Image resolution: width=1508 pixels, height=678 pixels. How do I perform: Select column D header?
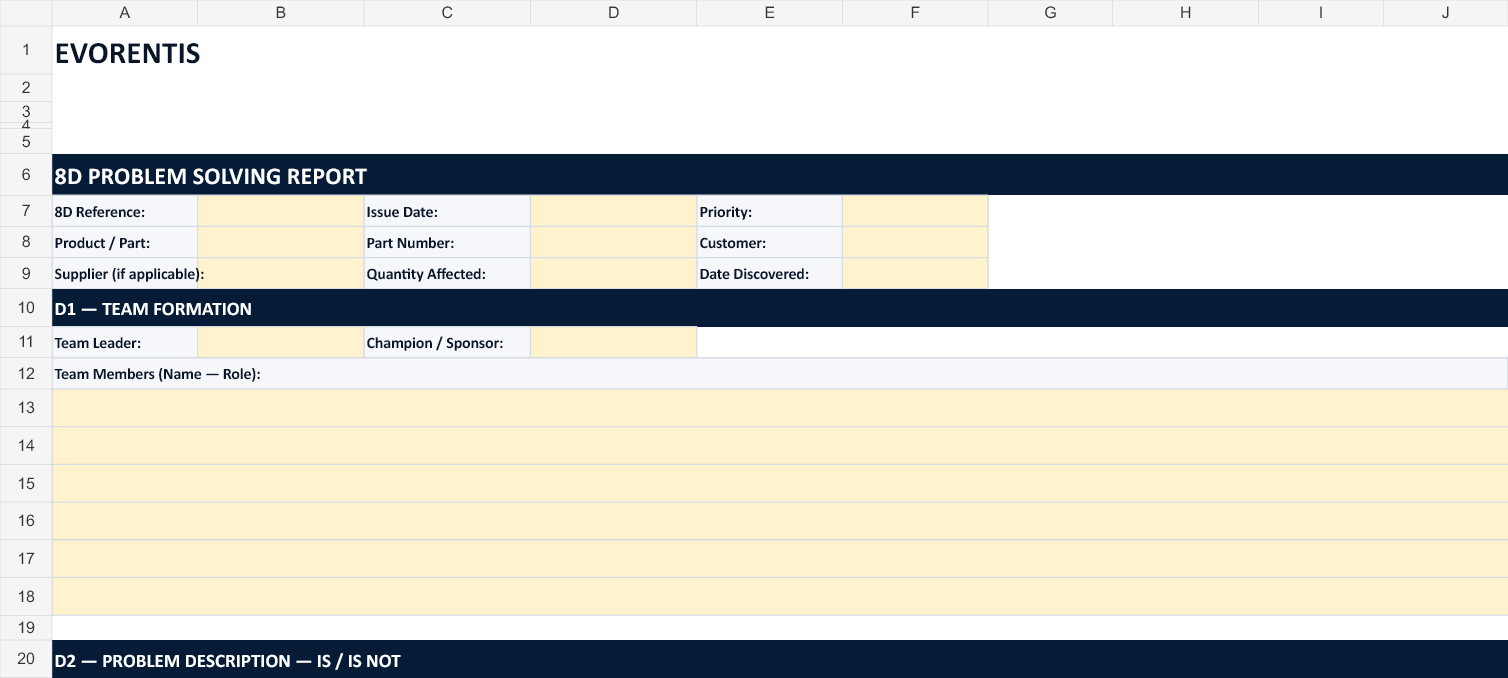click(x=613, y=12)
